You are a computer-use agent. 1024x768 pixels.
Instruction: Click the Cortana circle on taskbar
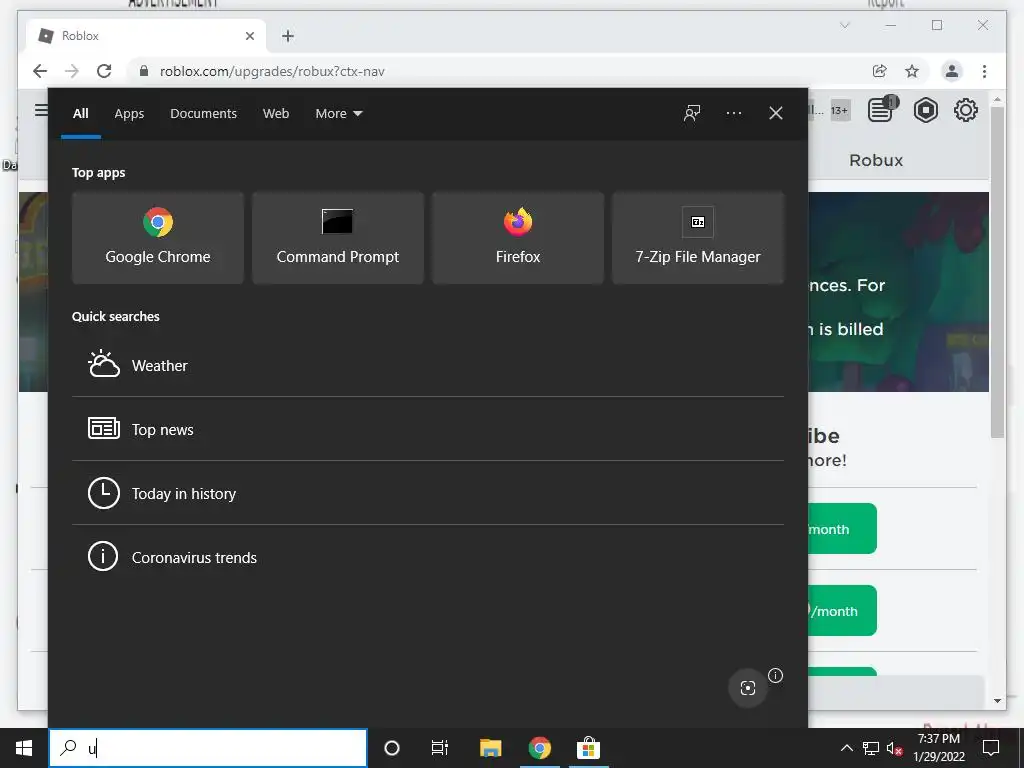[x=392, y=748]
